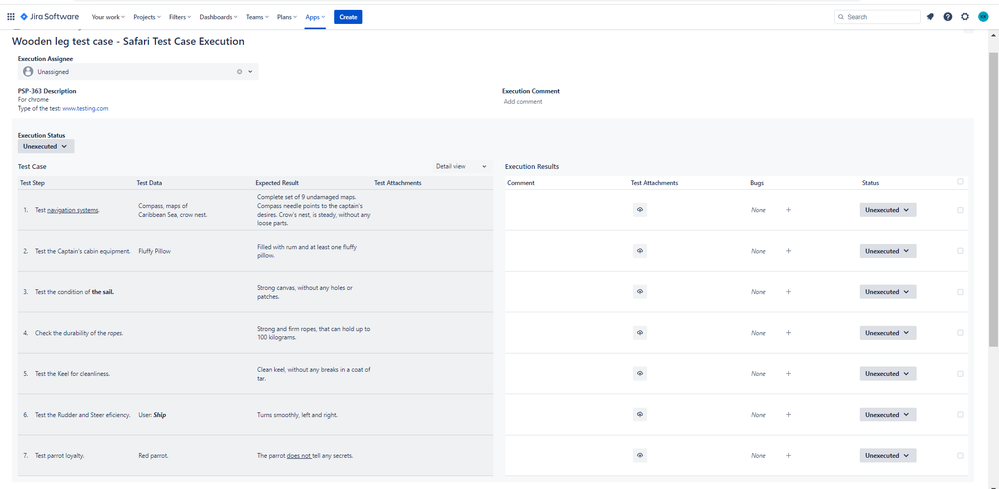This screenshot has width=999, height=489.
Task: Change status of navigation systems step
Action: (888, 209)
